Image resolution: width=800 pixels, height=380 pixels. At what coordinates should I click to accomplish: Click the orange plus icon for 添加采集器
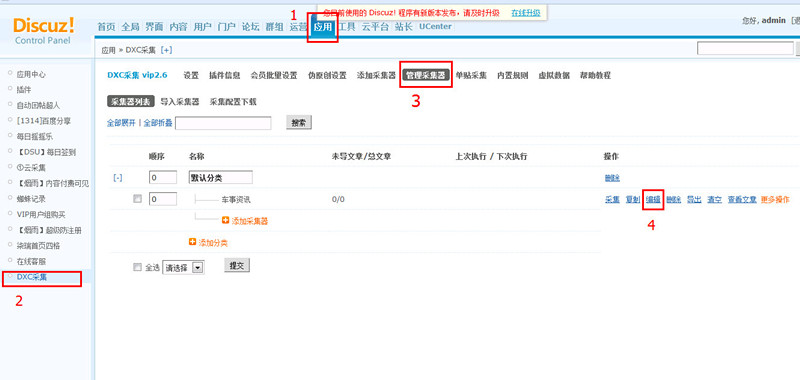(226, 220)
